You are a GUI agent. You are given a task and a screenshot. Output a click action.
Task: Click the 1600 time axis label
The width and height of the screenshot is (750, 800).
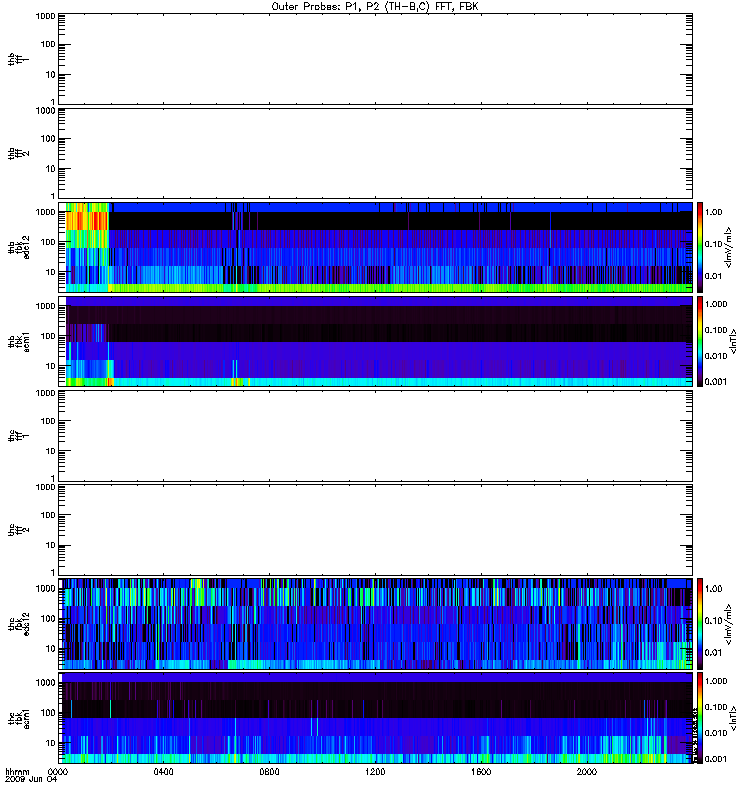click(x=481, y=772)
